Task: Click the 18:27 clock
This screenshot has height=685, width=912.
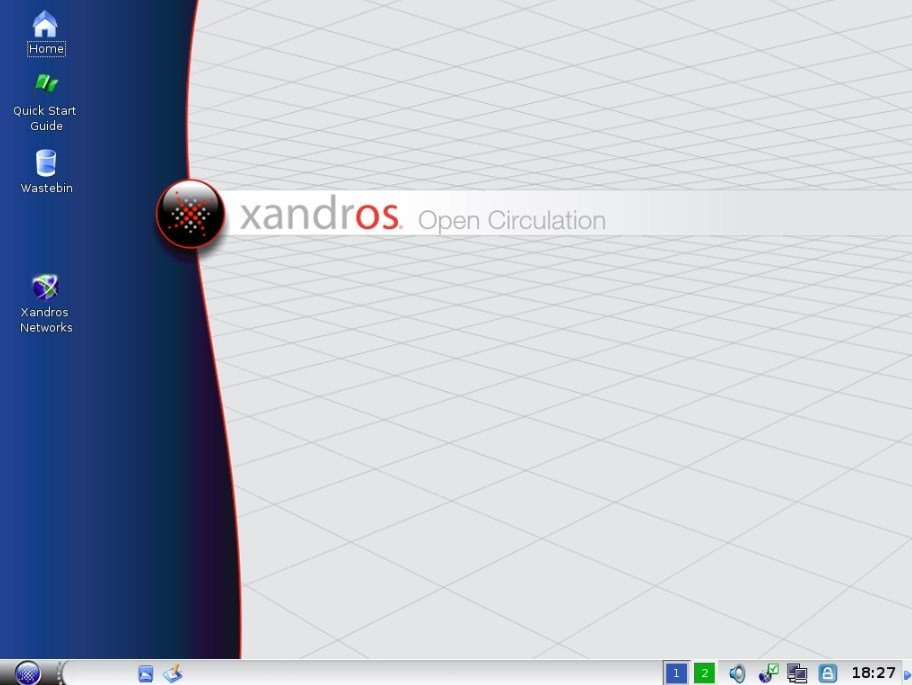Action: [873, 673]
